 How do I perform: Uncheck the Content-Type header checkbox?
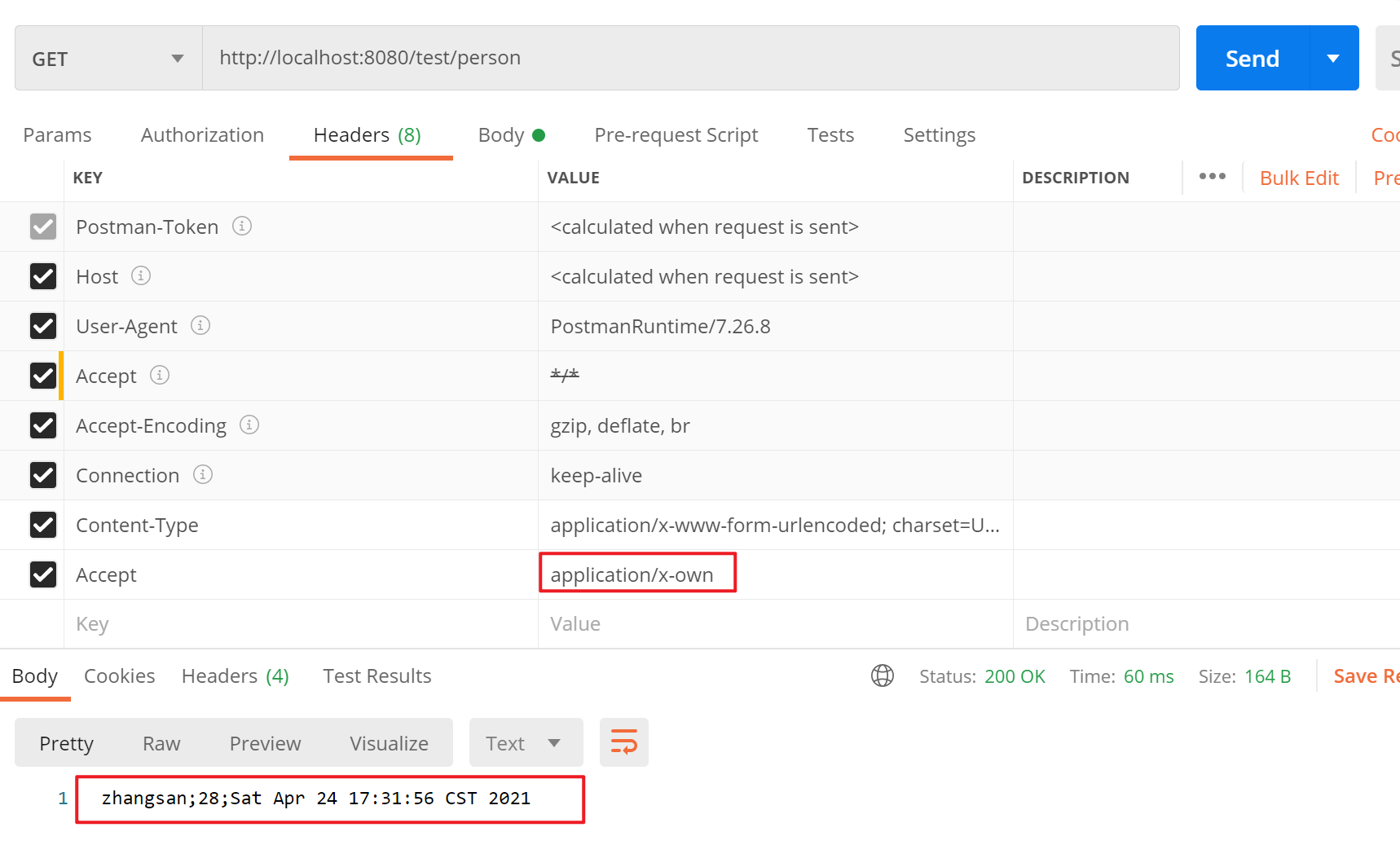pos(43,525)
